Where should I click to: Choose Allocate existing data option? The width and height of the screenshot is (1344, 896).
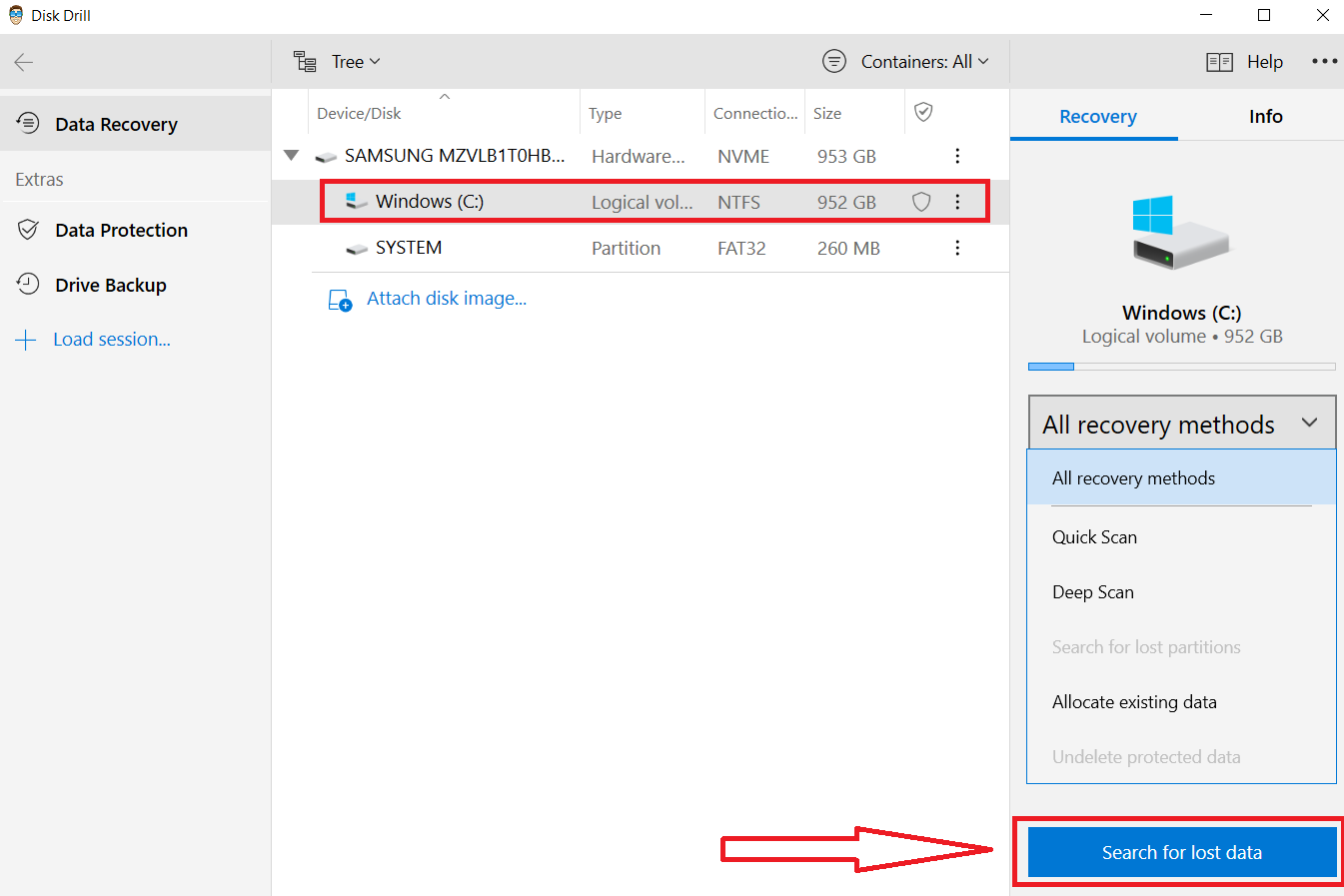(1181, 702)
